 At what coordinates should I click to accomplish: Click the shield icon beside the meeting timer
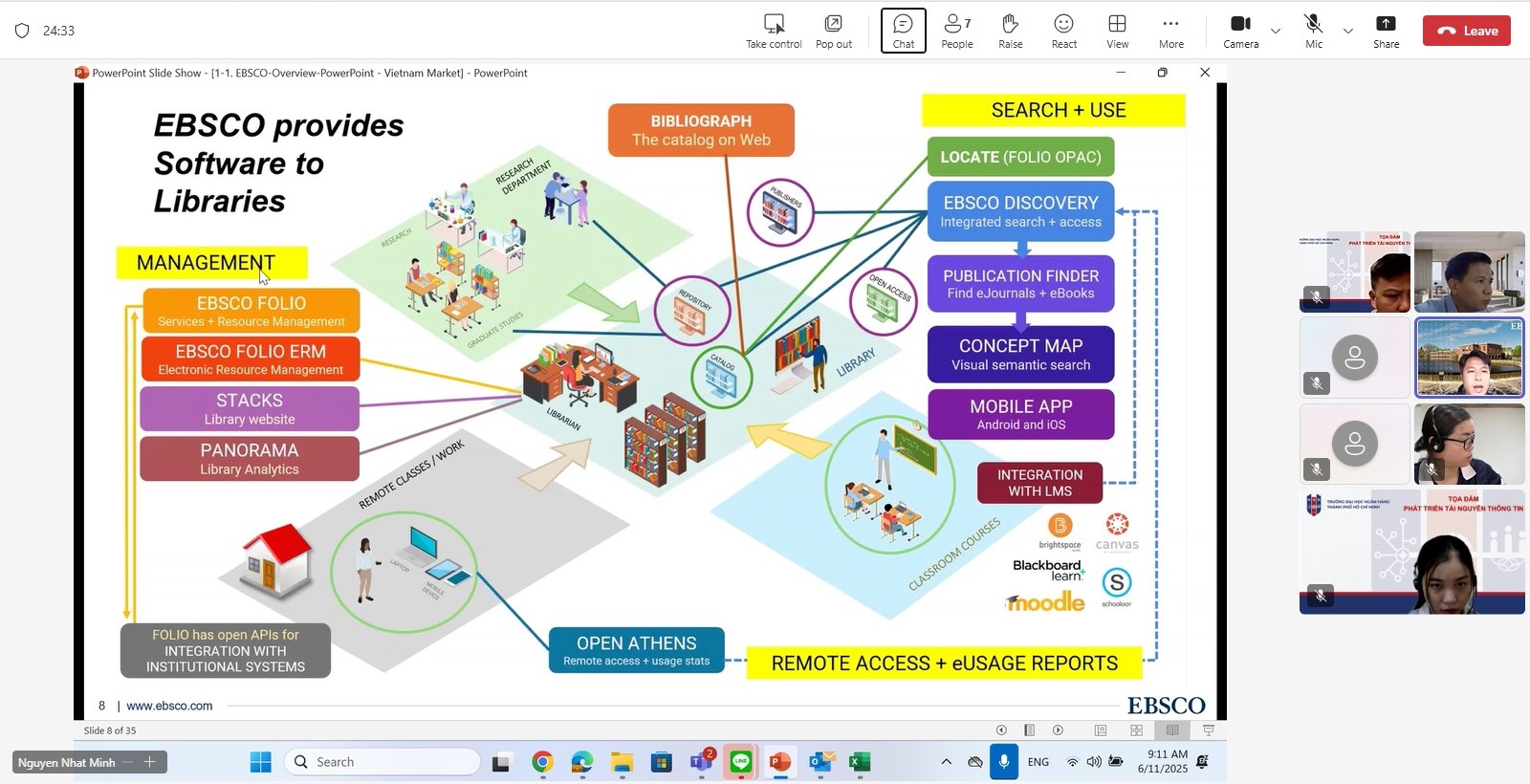click(22, 31)
